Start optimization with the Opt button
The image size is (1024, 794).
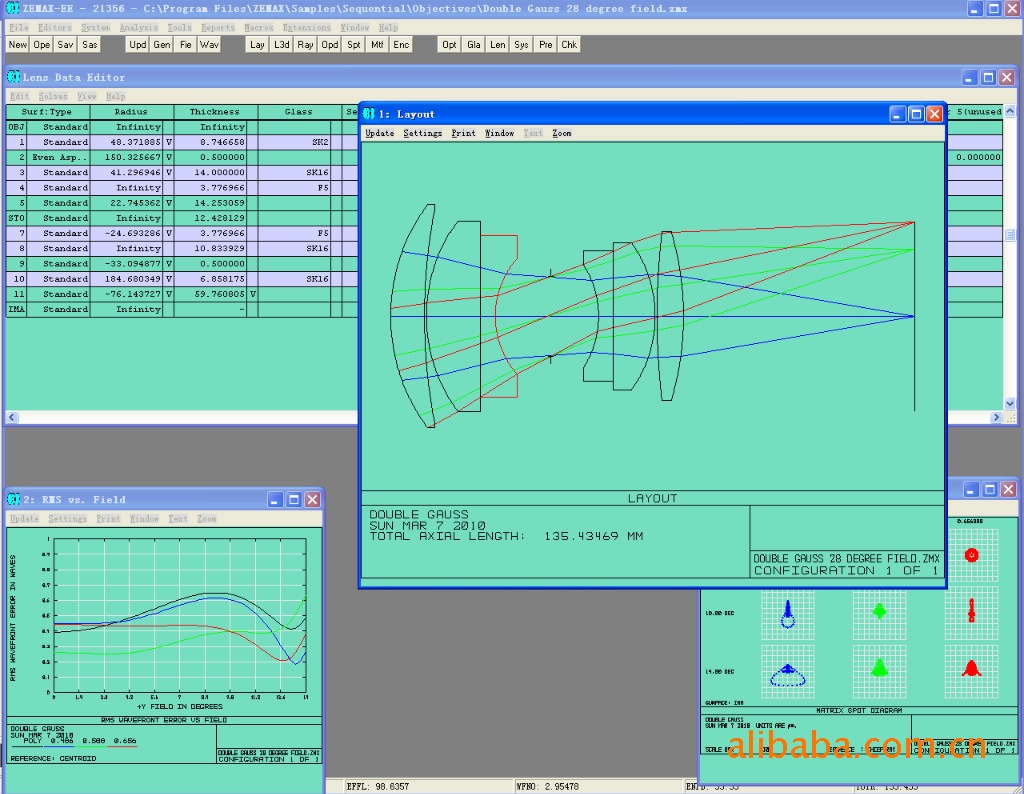(449, 44)
